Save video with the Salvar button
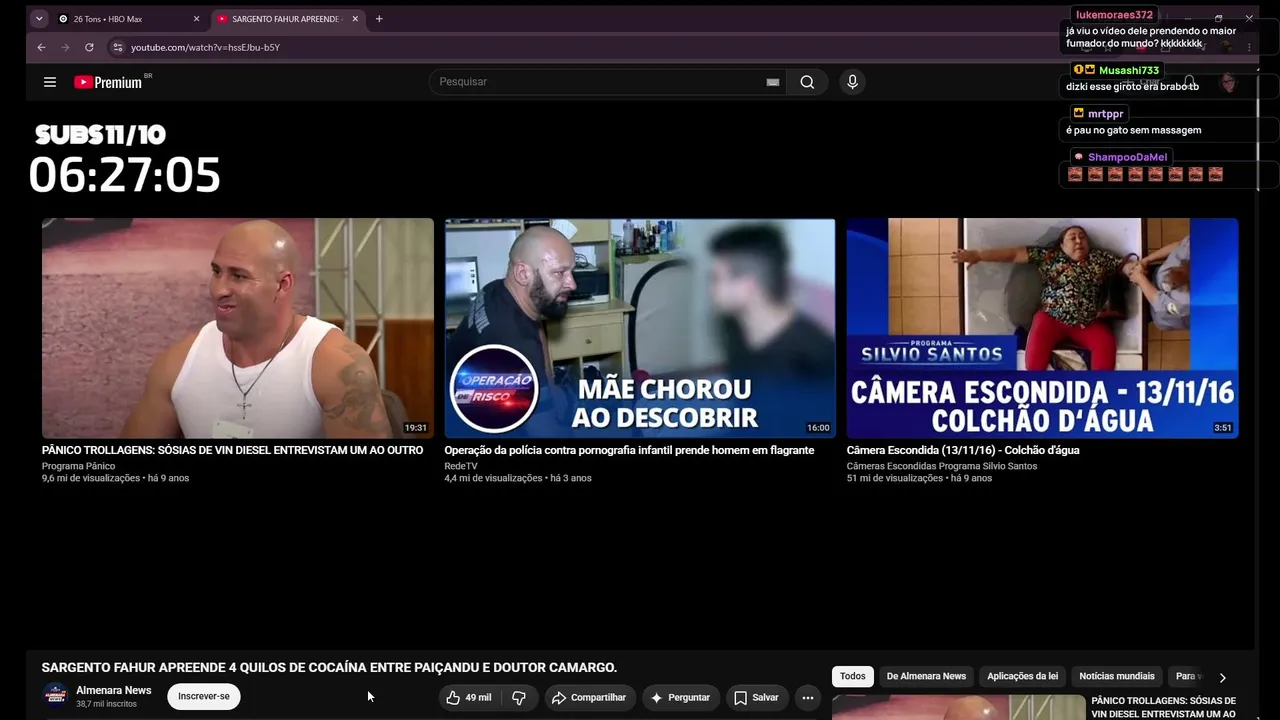The width and height of the screenshot is (1280, 720). pyautogui.click(x=756, y=698)
